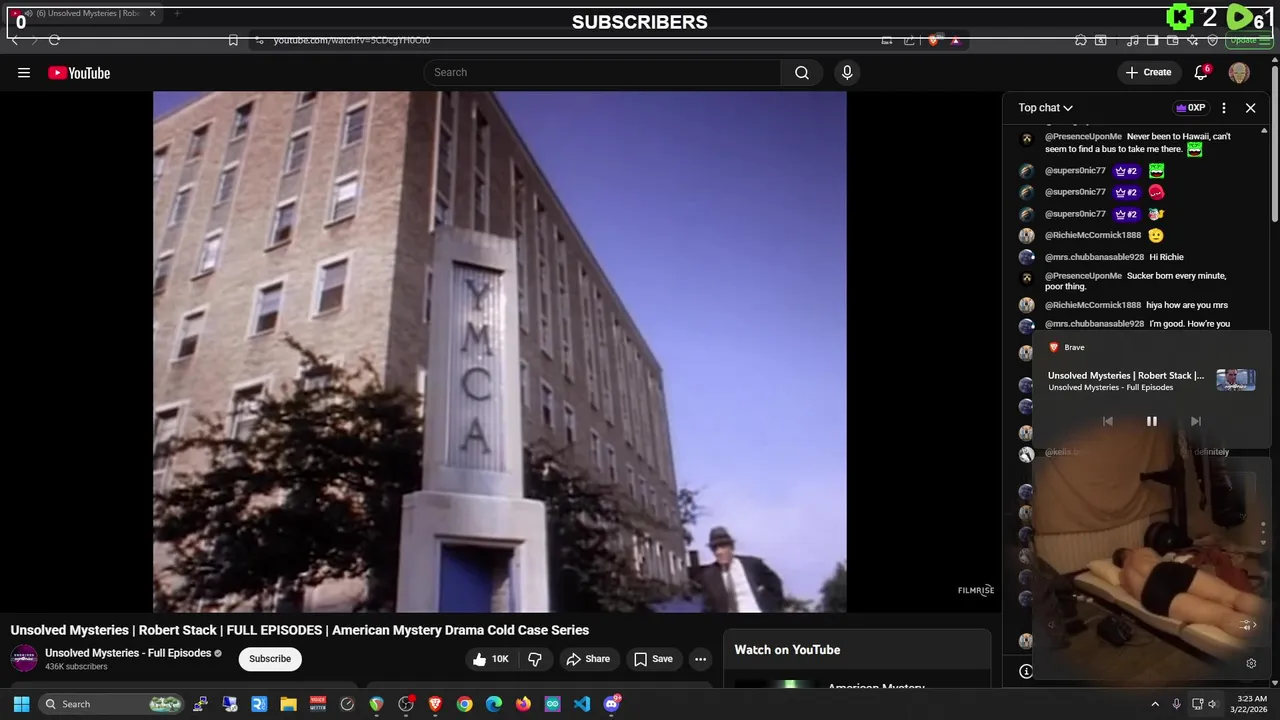Open Windows Start menu
The image size is (1280, 720).
coord(21,704)
